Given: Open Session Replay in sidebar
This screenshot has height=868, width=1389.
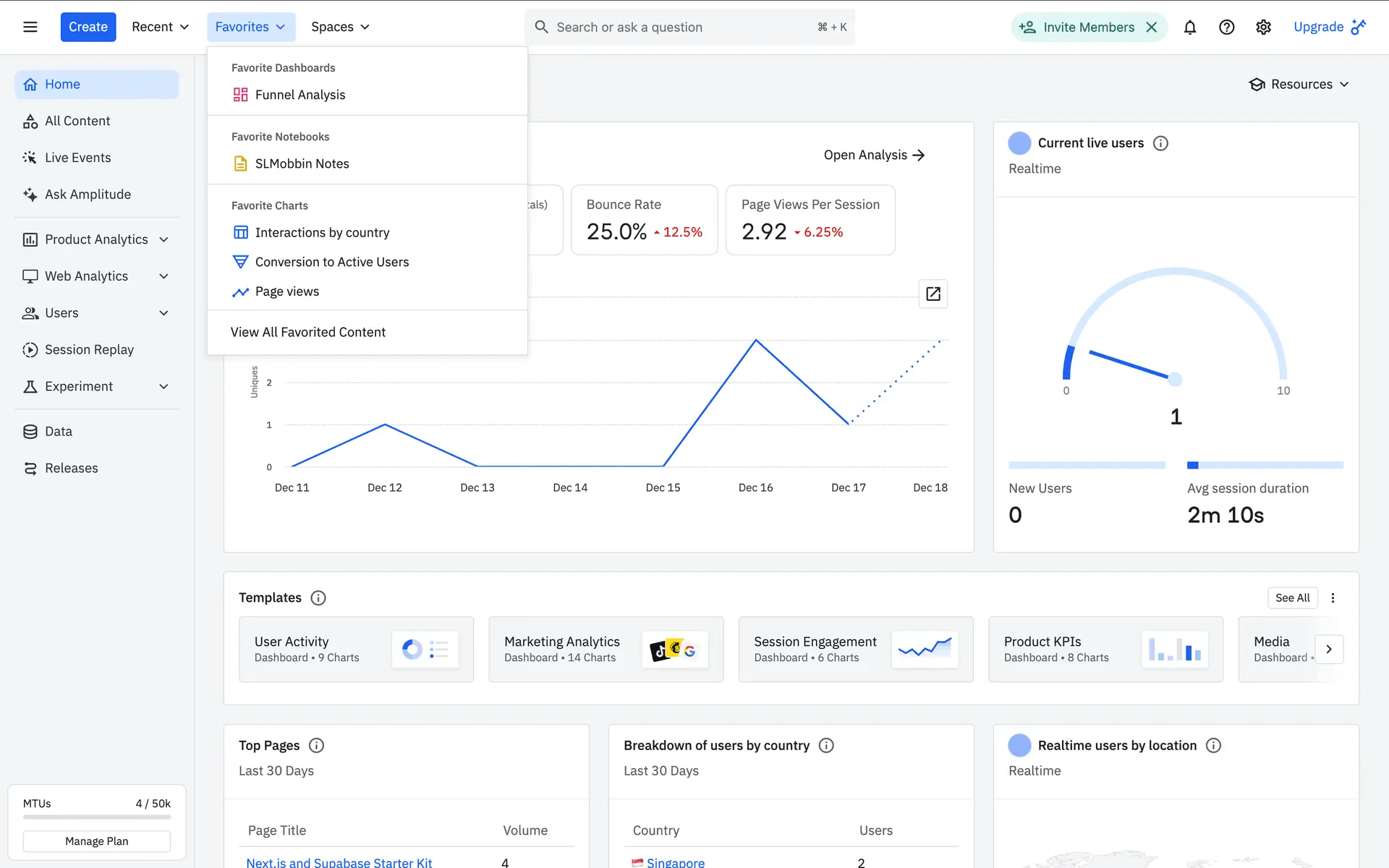Looking at the screenshot, I should (x=89, y=349).
